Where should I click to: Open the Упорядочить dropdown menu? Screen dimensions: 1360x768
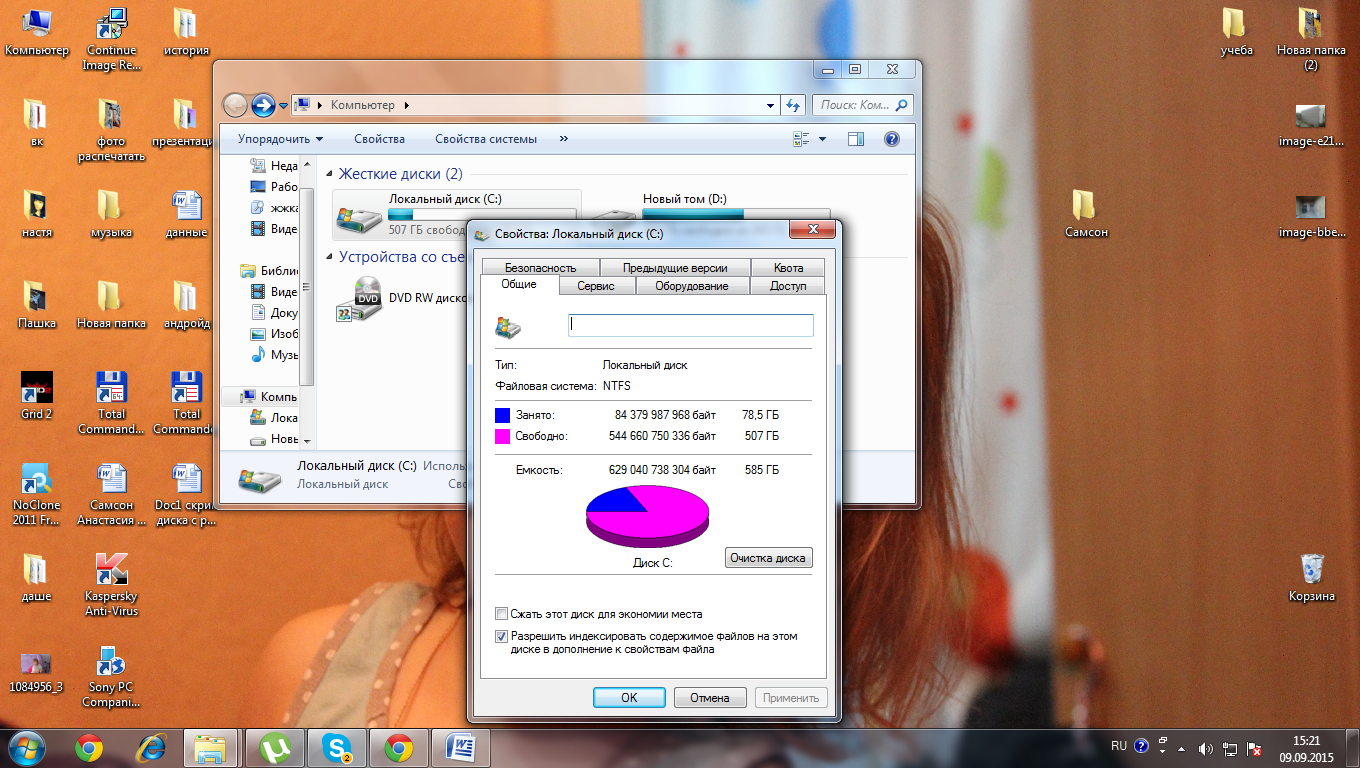click(281, 139)
